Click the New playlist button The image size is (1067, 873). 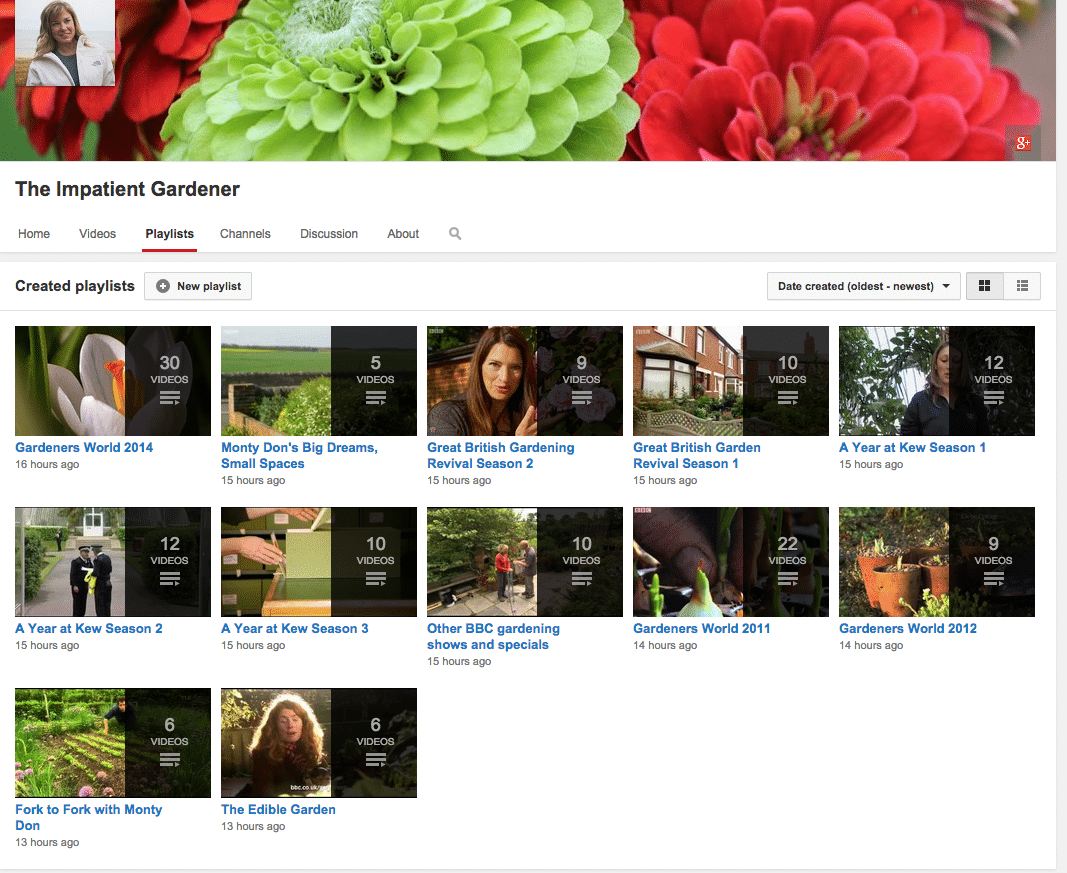coord(198,286)
